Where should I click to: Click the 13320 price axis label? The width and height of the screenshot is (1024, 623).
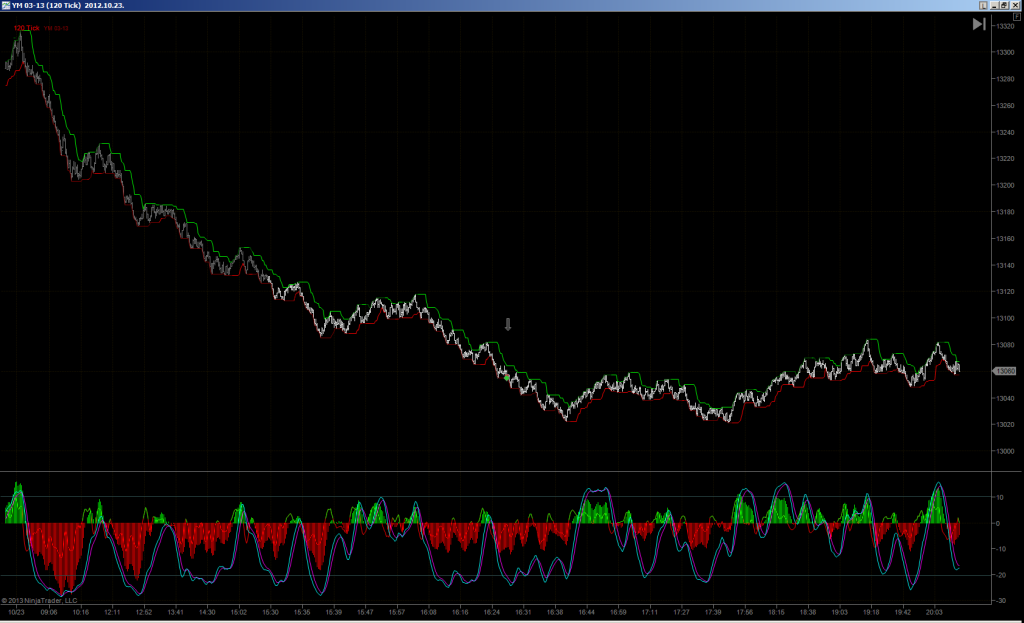click(1005, 26)
